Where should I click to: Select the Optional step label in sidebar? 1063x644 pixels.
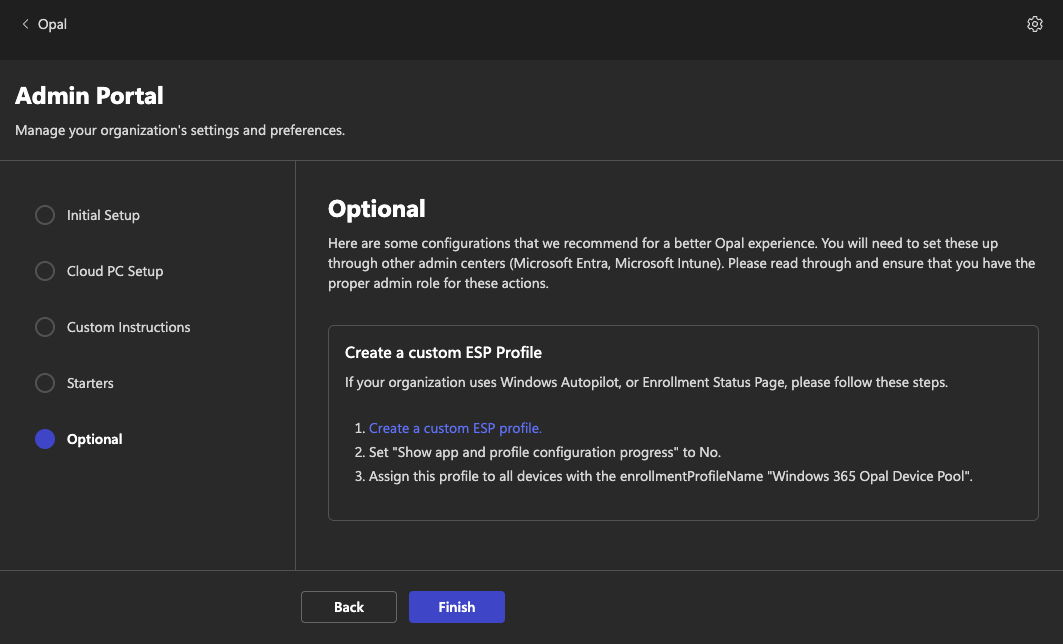(x=95, y=439)
